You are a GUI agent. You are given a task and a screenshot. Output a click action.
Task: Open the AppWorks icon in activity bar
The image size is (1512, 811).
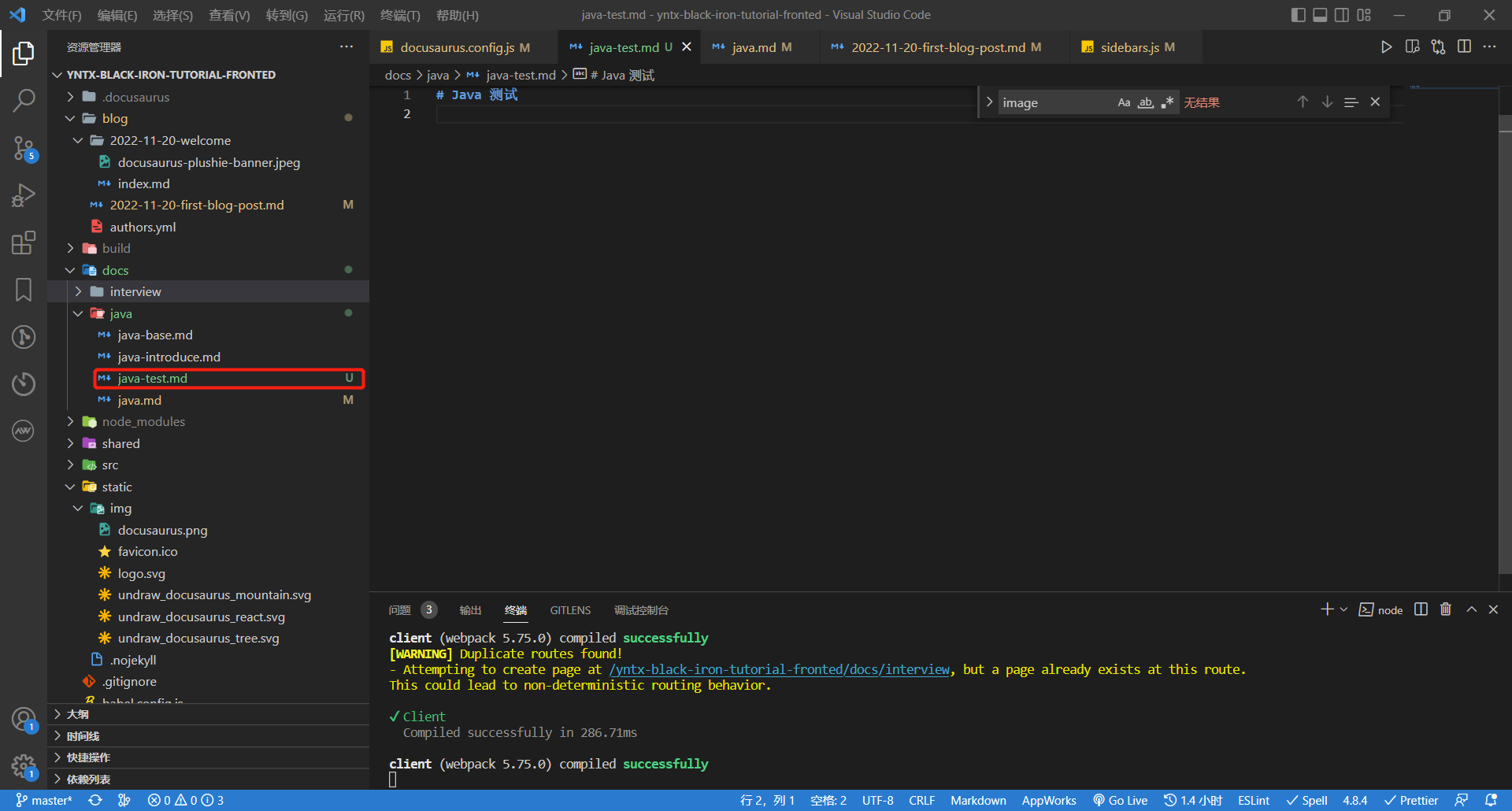24,431
